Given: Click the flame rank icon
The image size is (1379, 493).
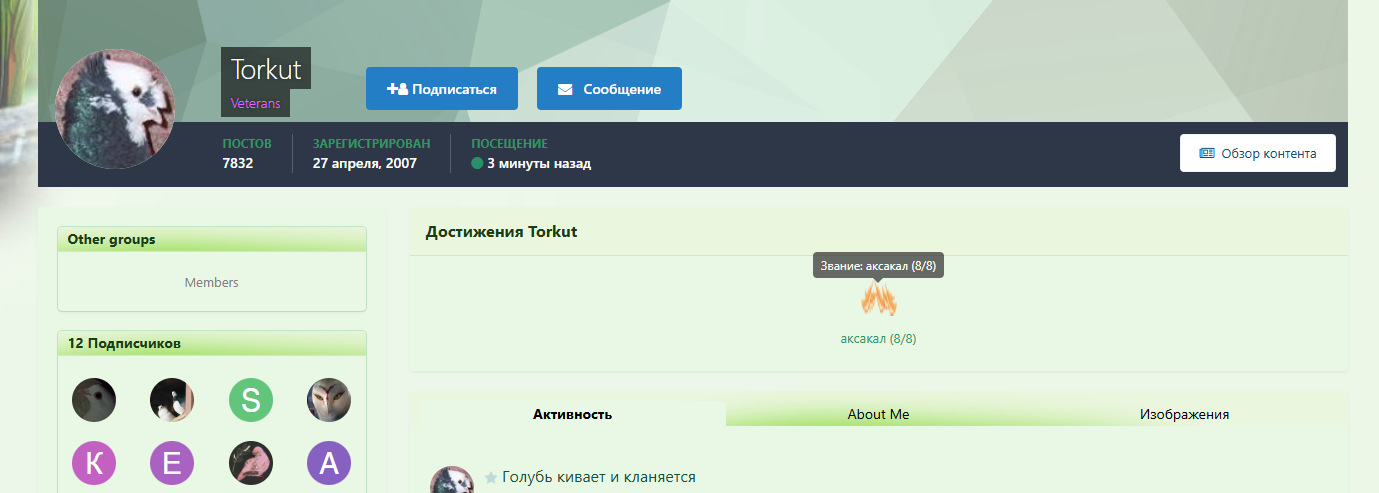Looking at the screenshot, I should click(878, 299).
